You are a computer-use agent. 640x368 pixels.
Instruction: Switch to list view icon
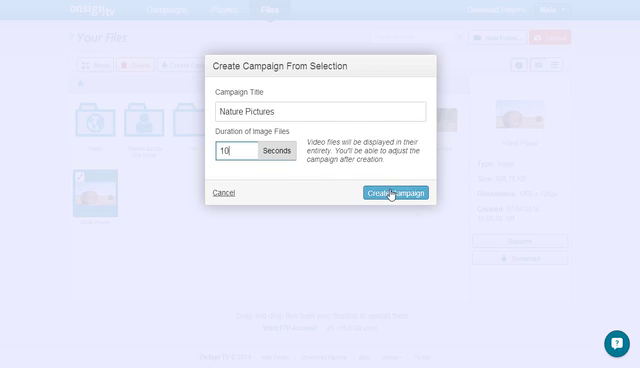click(554, 65)
